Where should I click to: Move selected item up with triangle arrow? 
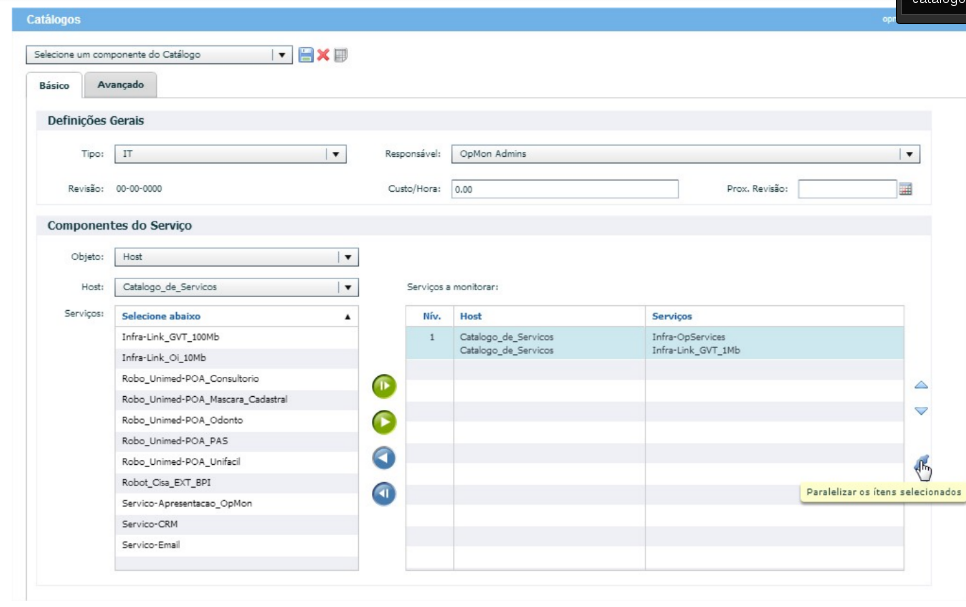[x=921, y=385]
